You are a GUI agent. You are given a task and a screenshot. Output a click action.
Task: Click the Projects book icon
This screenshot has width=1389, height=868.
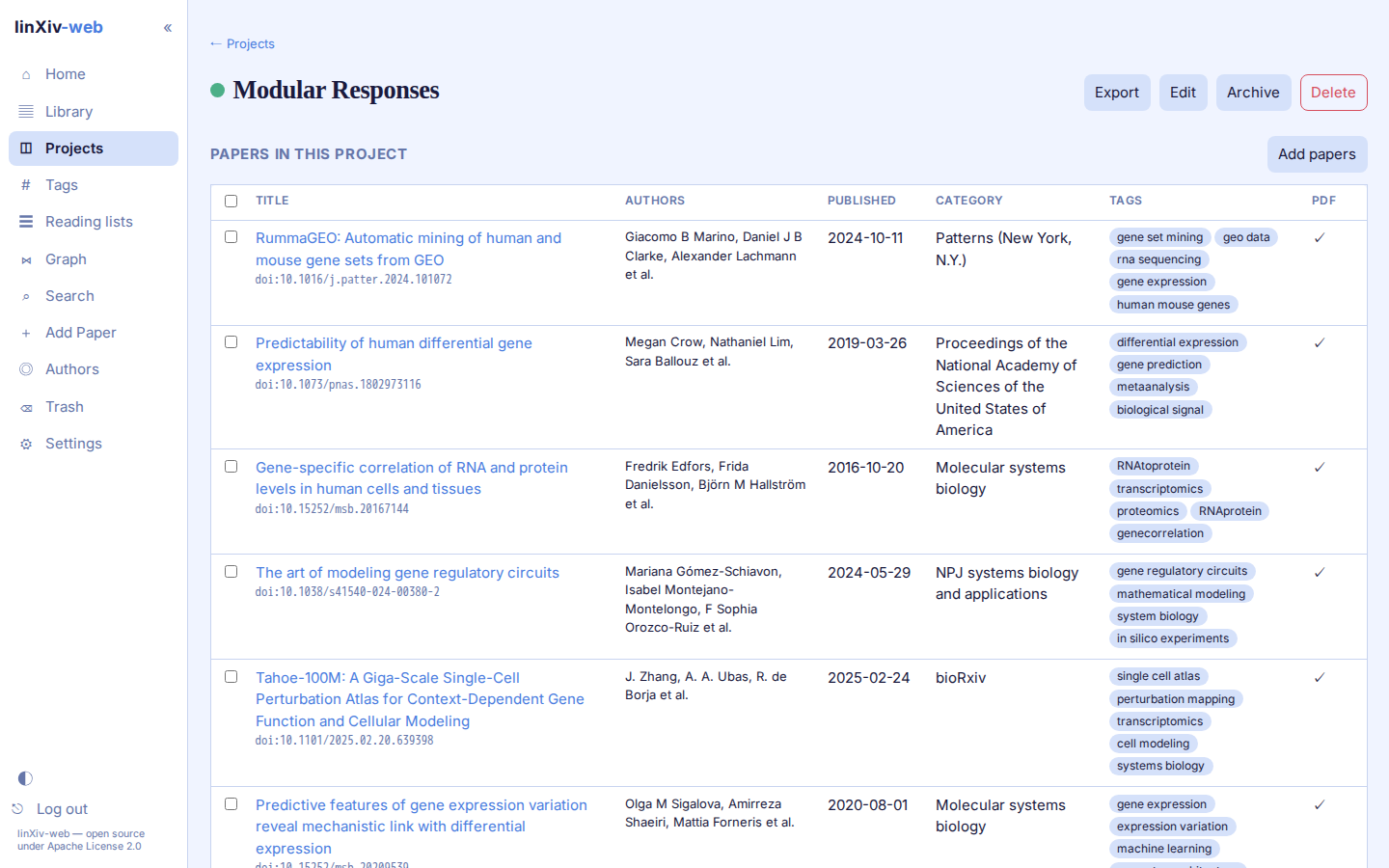[x=26, y=149]
